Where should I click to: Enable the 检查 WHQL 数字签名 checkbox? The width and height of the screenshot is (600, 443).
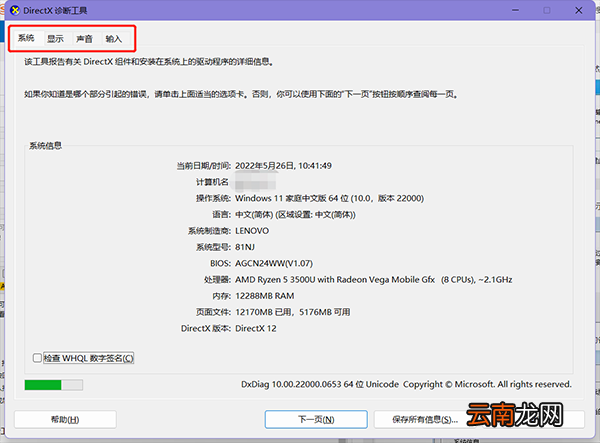tap(37, 358)
